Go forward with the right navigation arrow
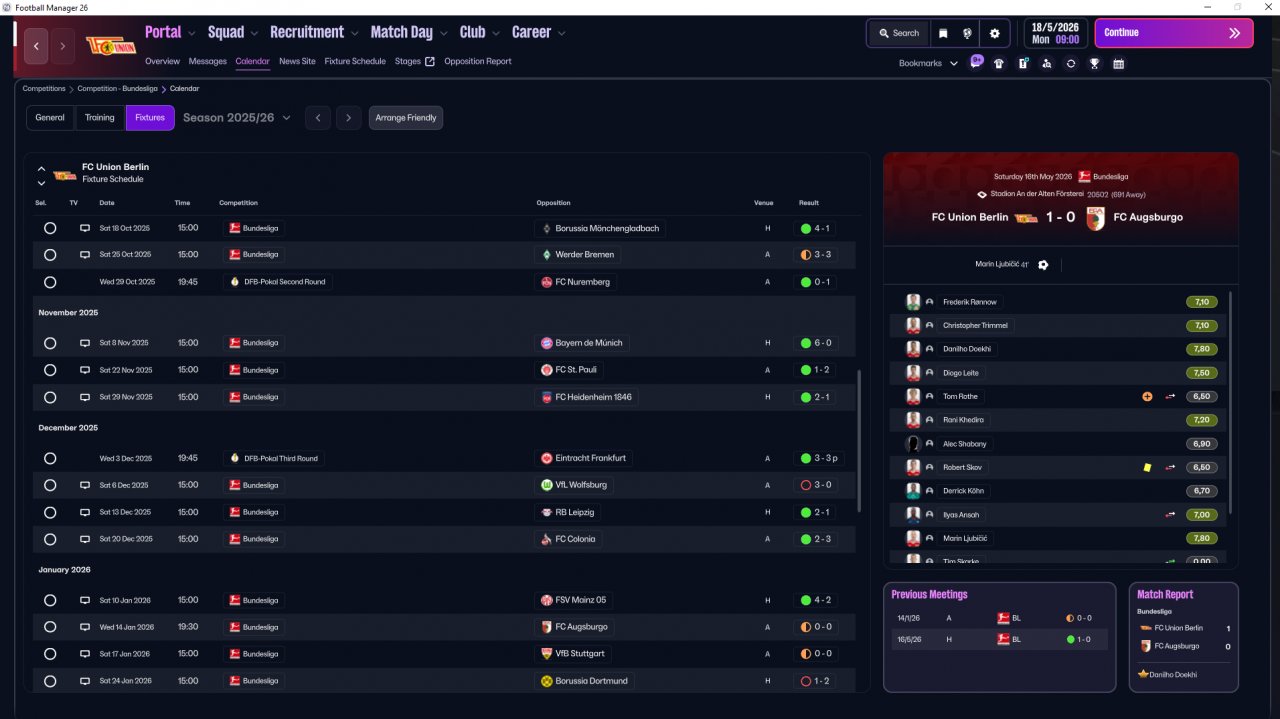This screenshot has height=719, width=1280. (63, 46)
